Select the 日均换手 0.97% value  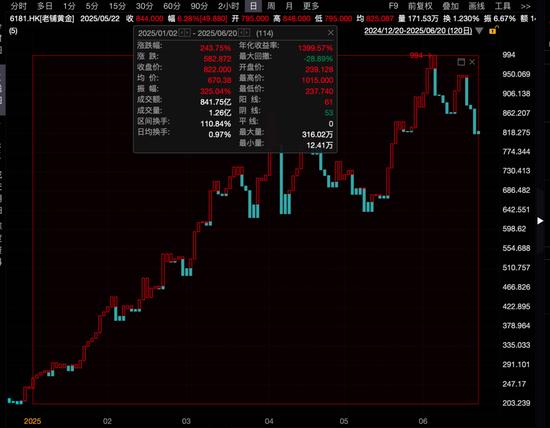coord(220,135)
